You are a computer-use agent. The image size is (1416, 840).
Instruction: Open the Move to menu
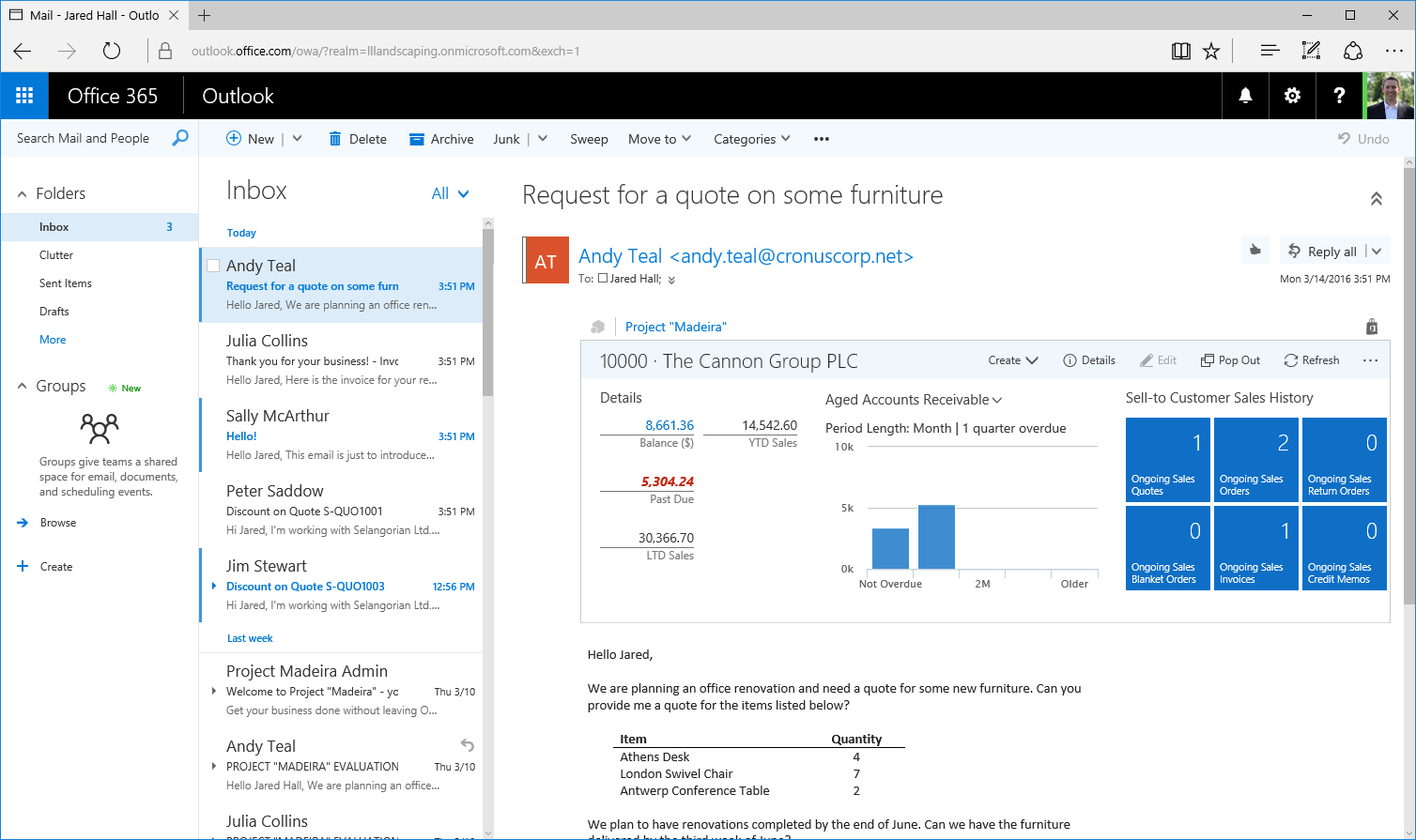pos(659,139)
